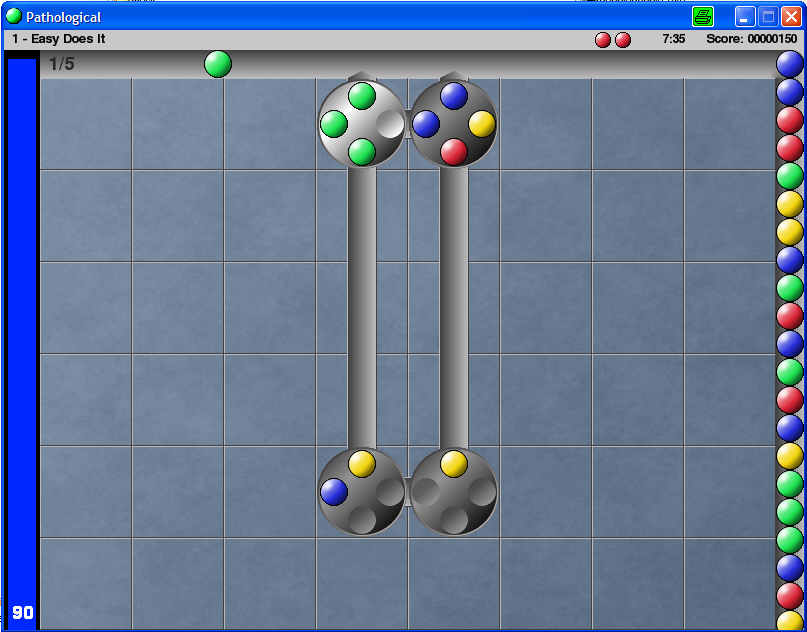This screenshot has width=807, height=632.
Task: Click second red marble beside the timer
Action: [x=623, y=40]
